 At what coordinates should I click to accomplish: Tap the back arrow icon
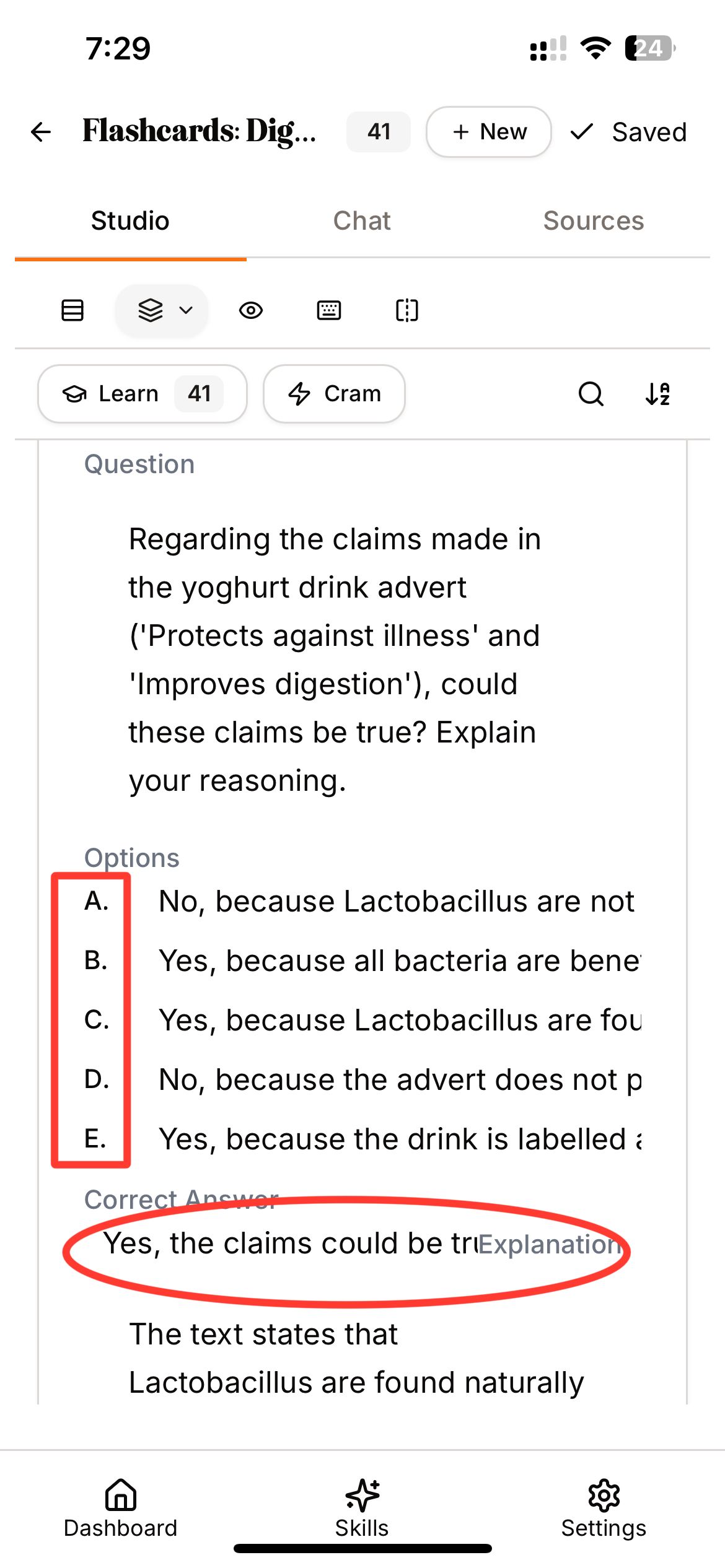tap(41, 132)
